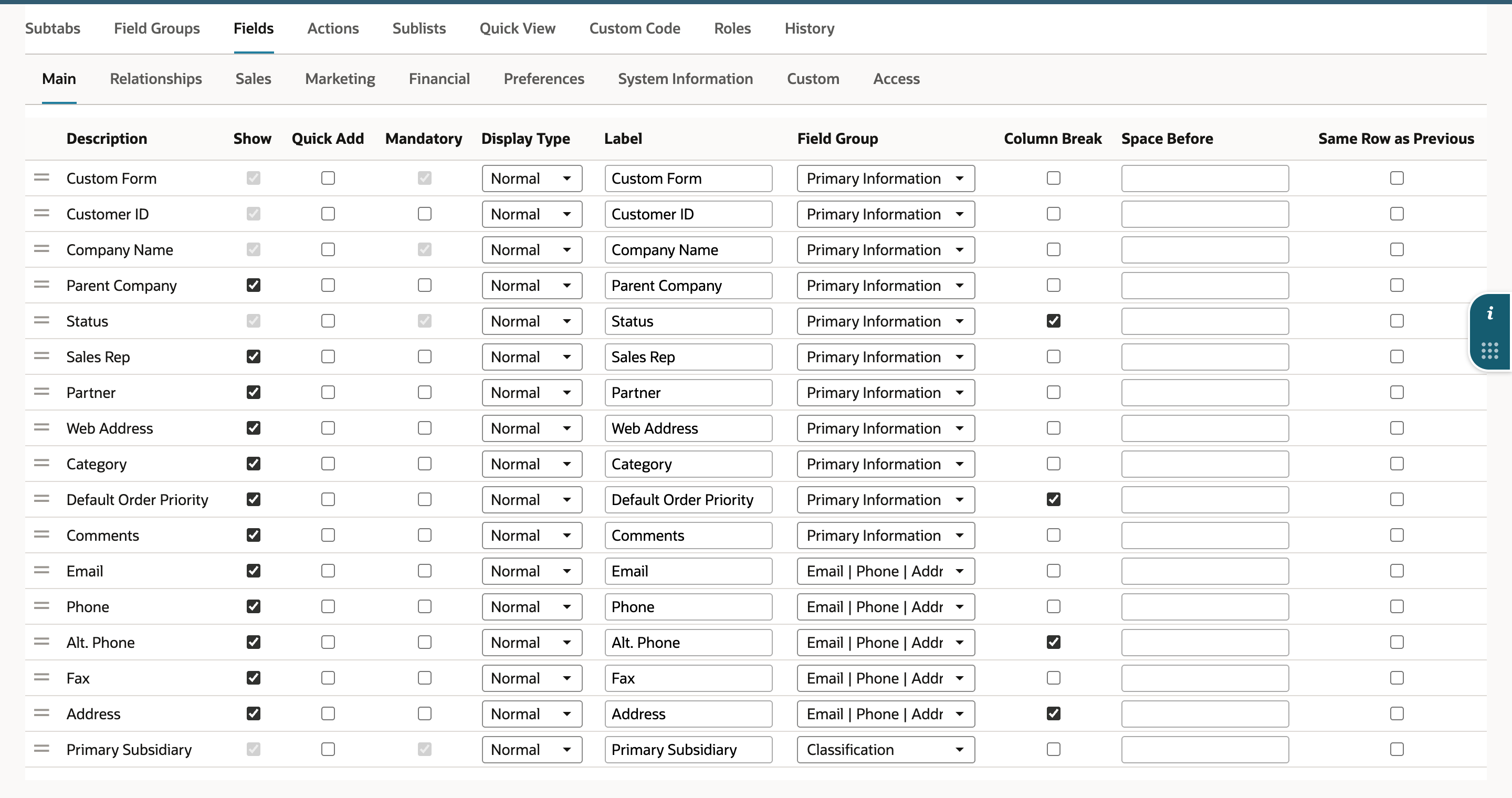
Task: Click the reorder handle beside Email
Action: point(41,570)
